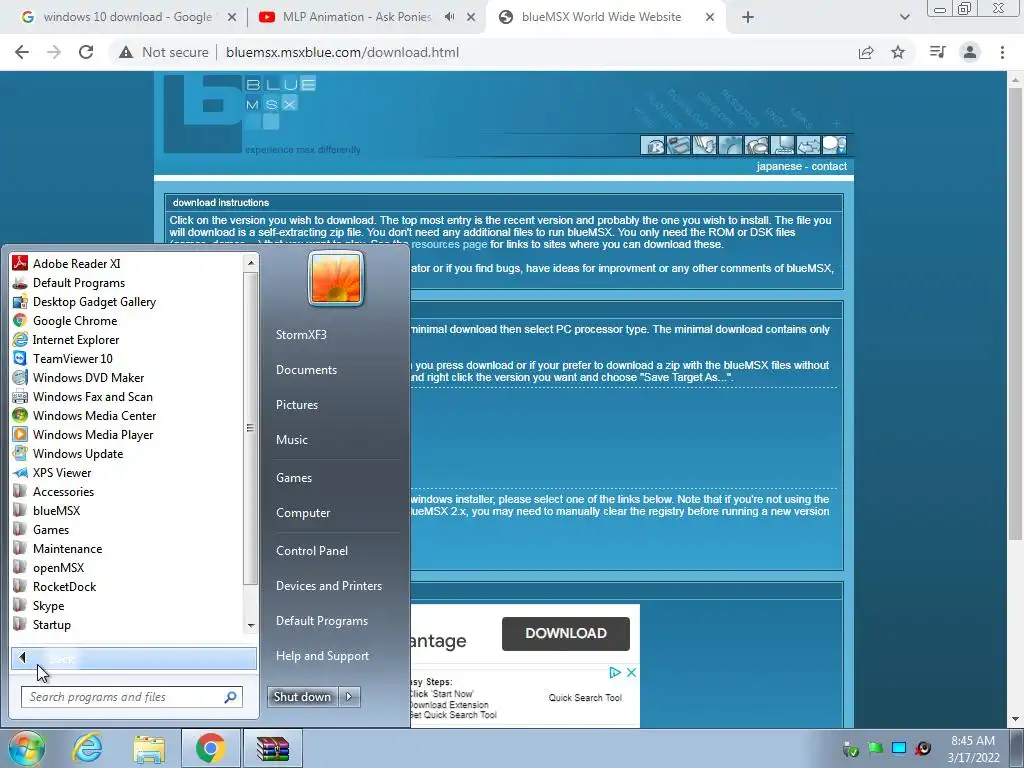
Task: Click the programs list scrollbar thumb
Action: 249,428
